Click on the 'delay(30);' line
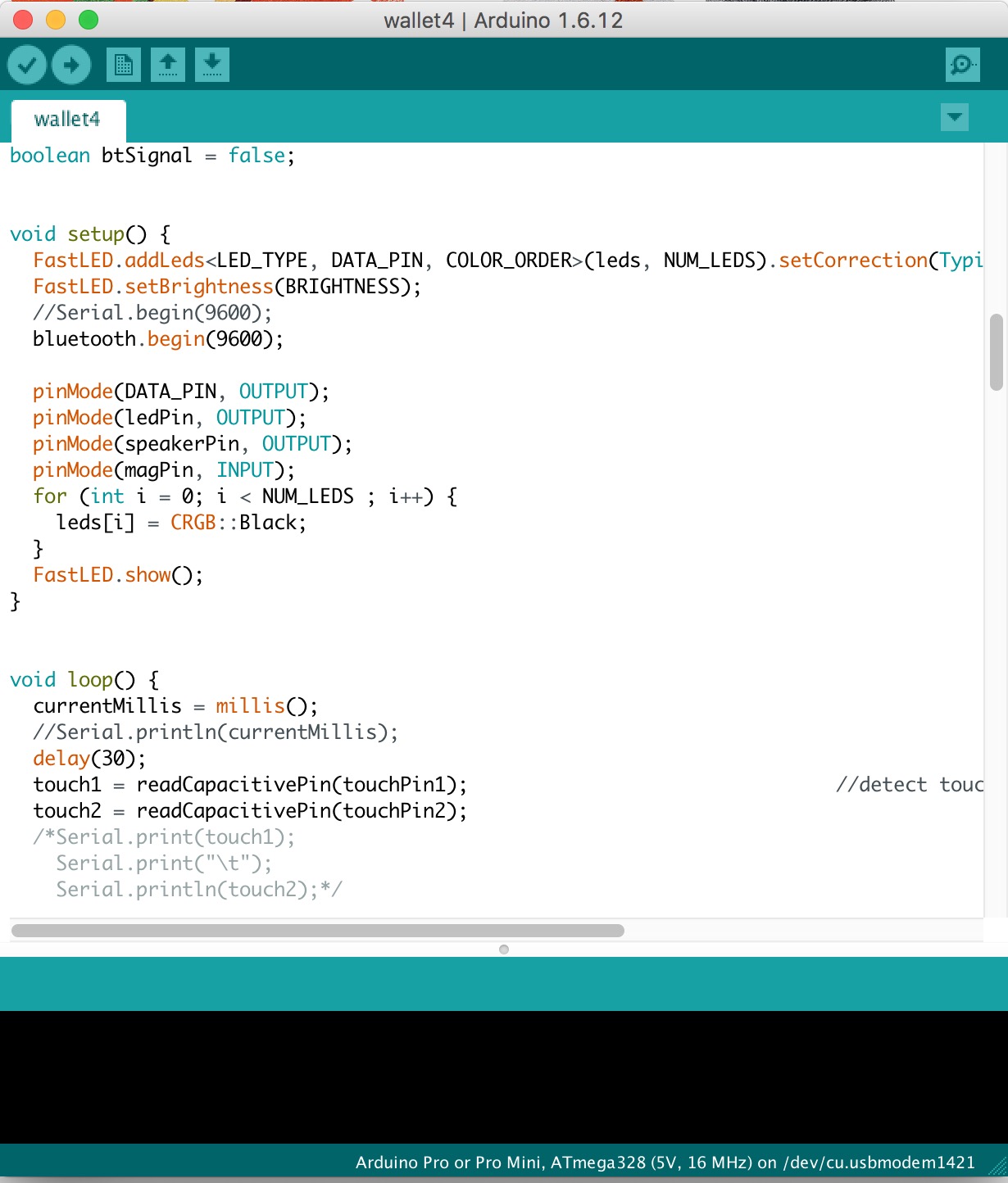Viewport: 1008px width, 1183px height. (x=89, y=759)
